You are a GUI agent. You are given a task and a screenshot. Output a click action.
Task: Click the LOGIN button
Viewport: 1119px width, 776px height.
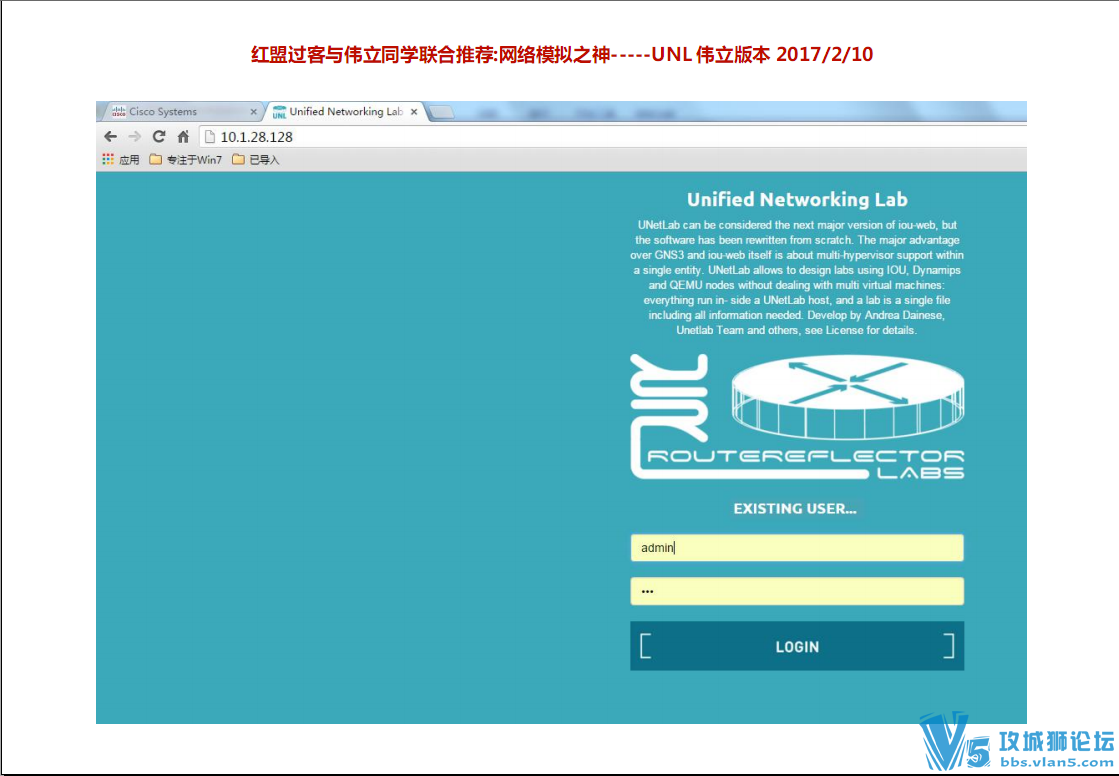click(x=796, y=646)
